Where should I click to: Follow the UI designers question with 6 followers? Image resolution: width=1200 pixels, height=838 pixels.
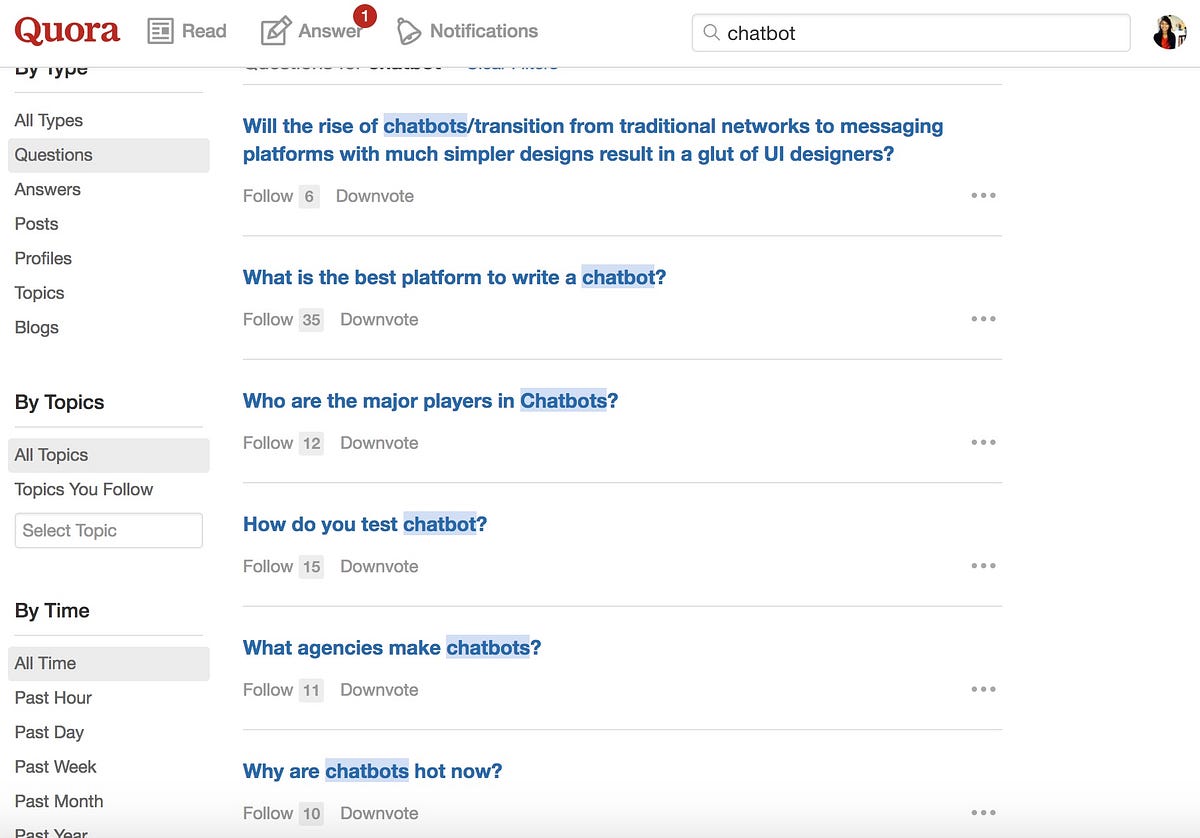(x=280, y=196)
